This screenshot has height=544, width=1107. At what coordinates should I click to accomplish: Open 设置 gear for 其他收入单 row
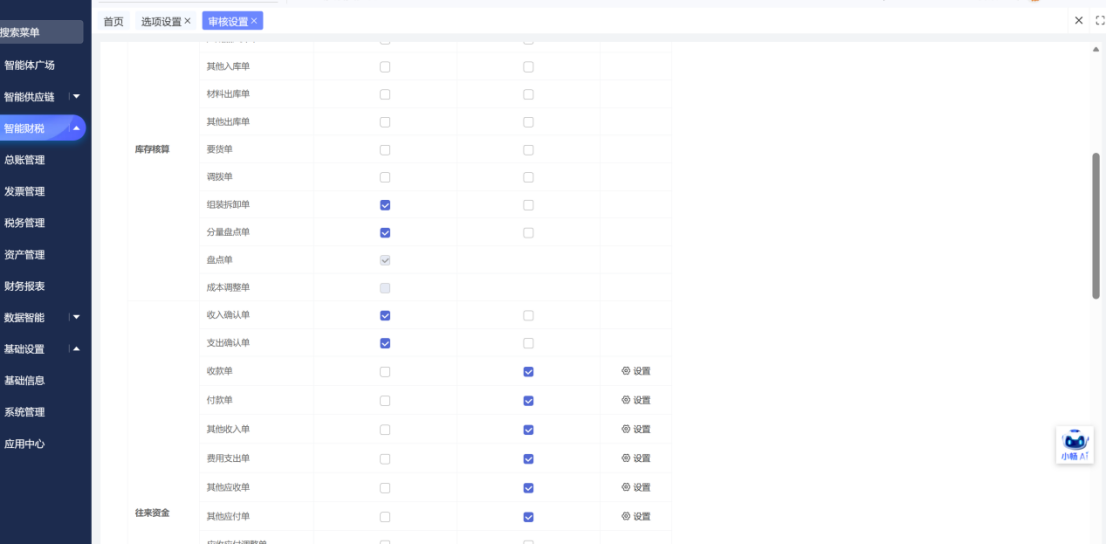(635, 429)
